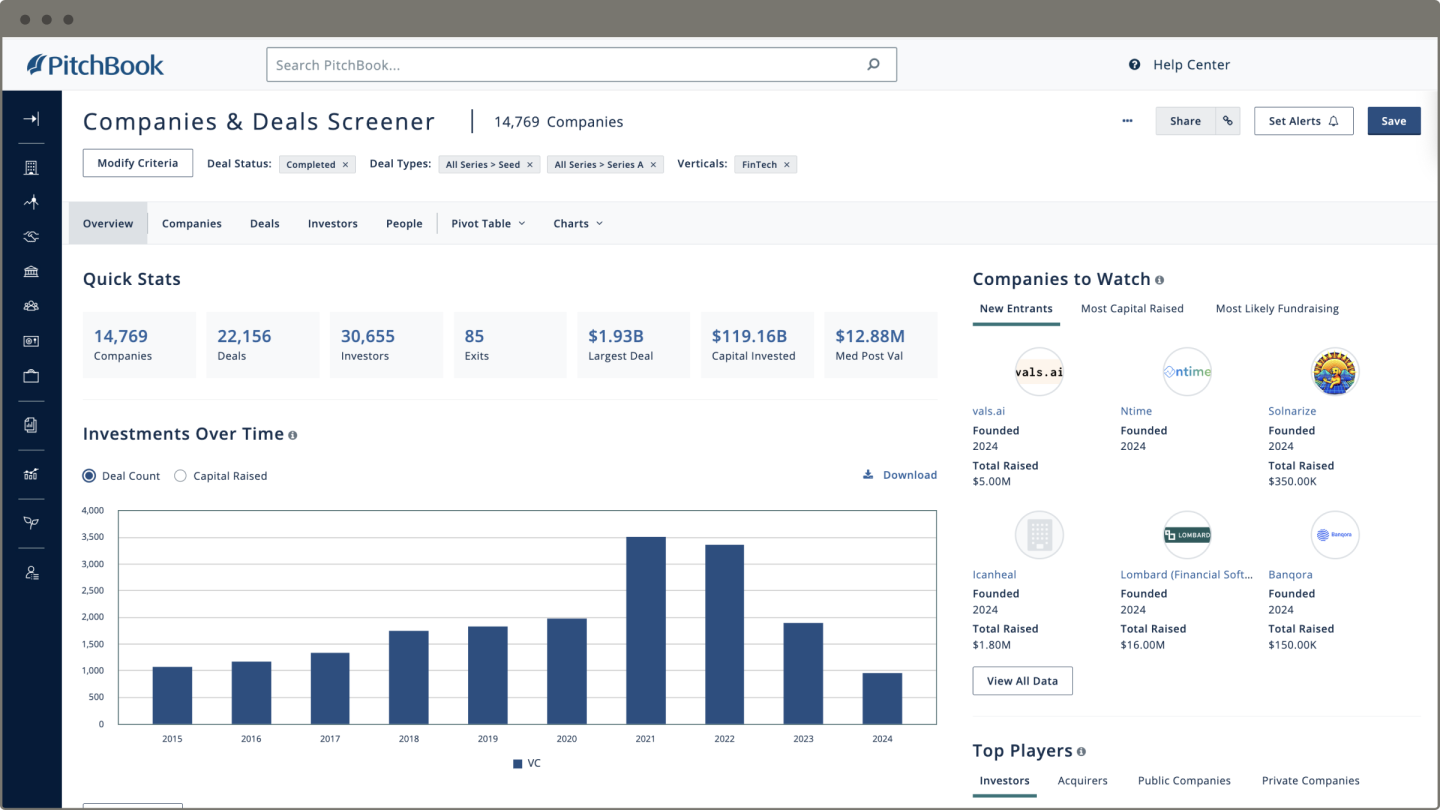Image resolution: width=1440 pixels, height=810 pixels.
Task: Select the Capital Raised radio button
Action: click(x=180, y=476)
